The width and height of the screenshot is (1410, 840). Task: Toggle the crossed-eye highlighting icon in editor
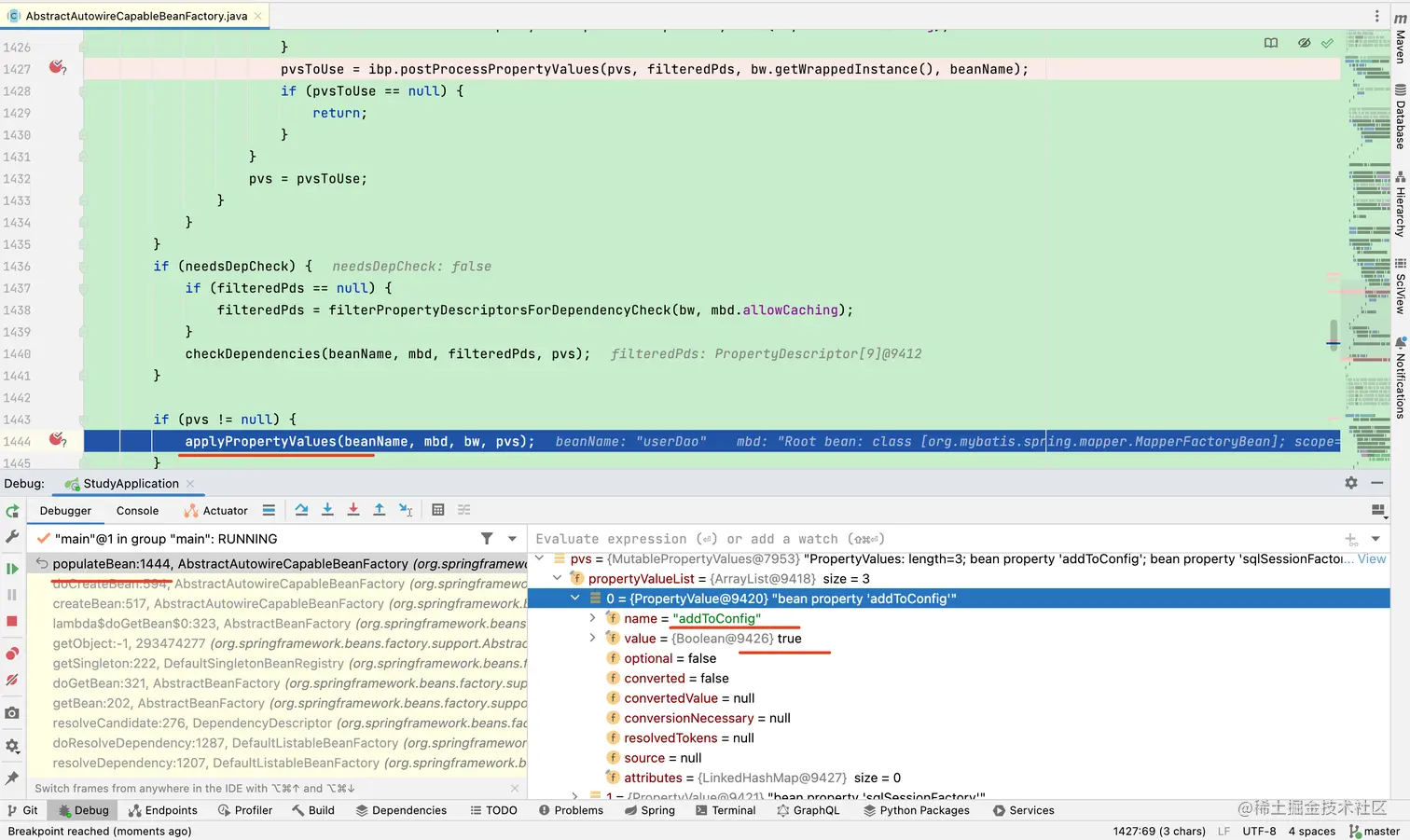click(x=1304, y=43)
